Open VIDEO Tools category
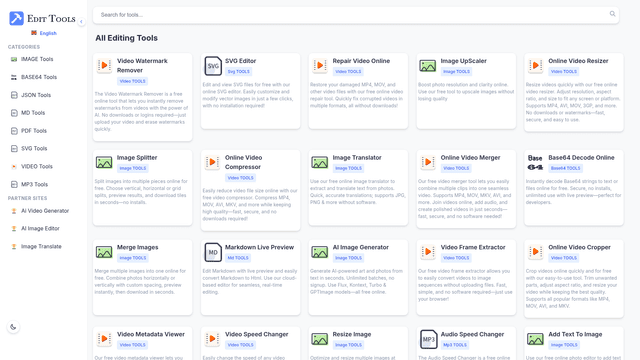Viewport: 640px width, 360px height. click(x=37, y=167)
